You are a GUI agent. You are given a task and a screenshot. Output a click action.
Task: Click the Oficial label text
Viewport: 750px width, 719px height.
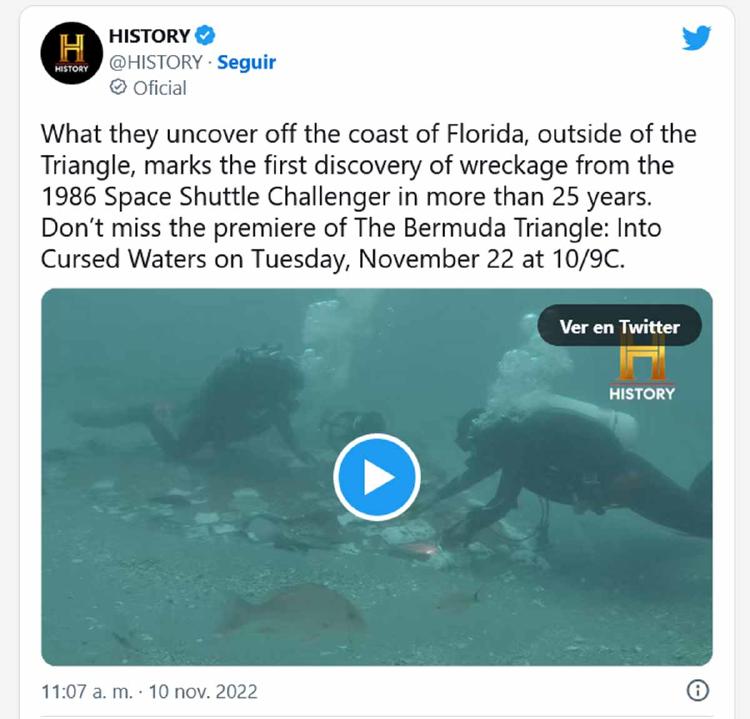[x=160, y=88]
